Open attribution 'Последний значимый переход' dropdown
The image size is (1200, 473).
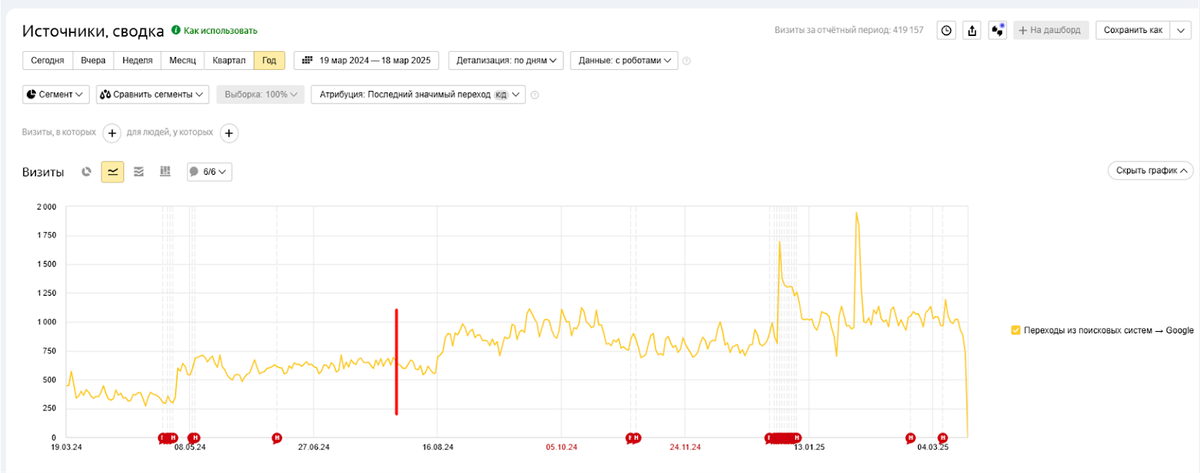[x=419, y=95]
